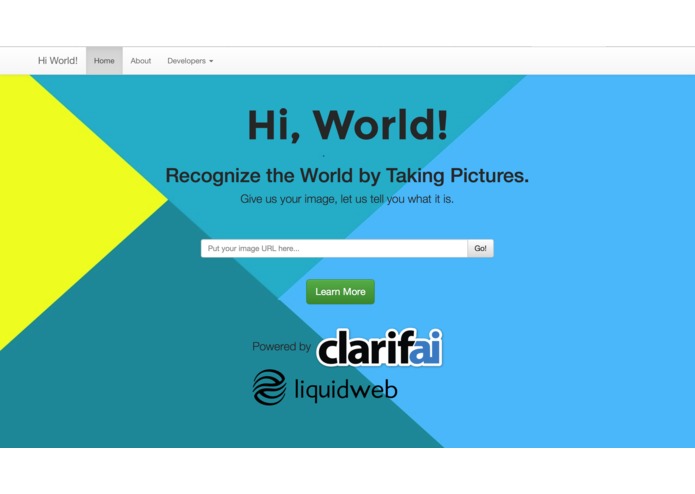Click the Hi World! brand link
Image resolution: width=695 pixels, height=494 pixels.
click(58, 61)
